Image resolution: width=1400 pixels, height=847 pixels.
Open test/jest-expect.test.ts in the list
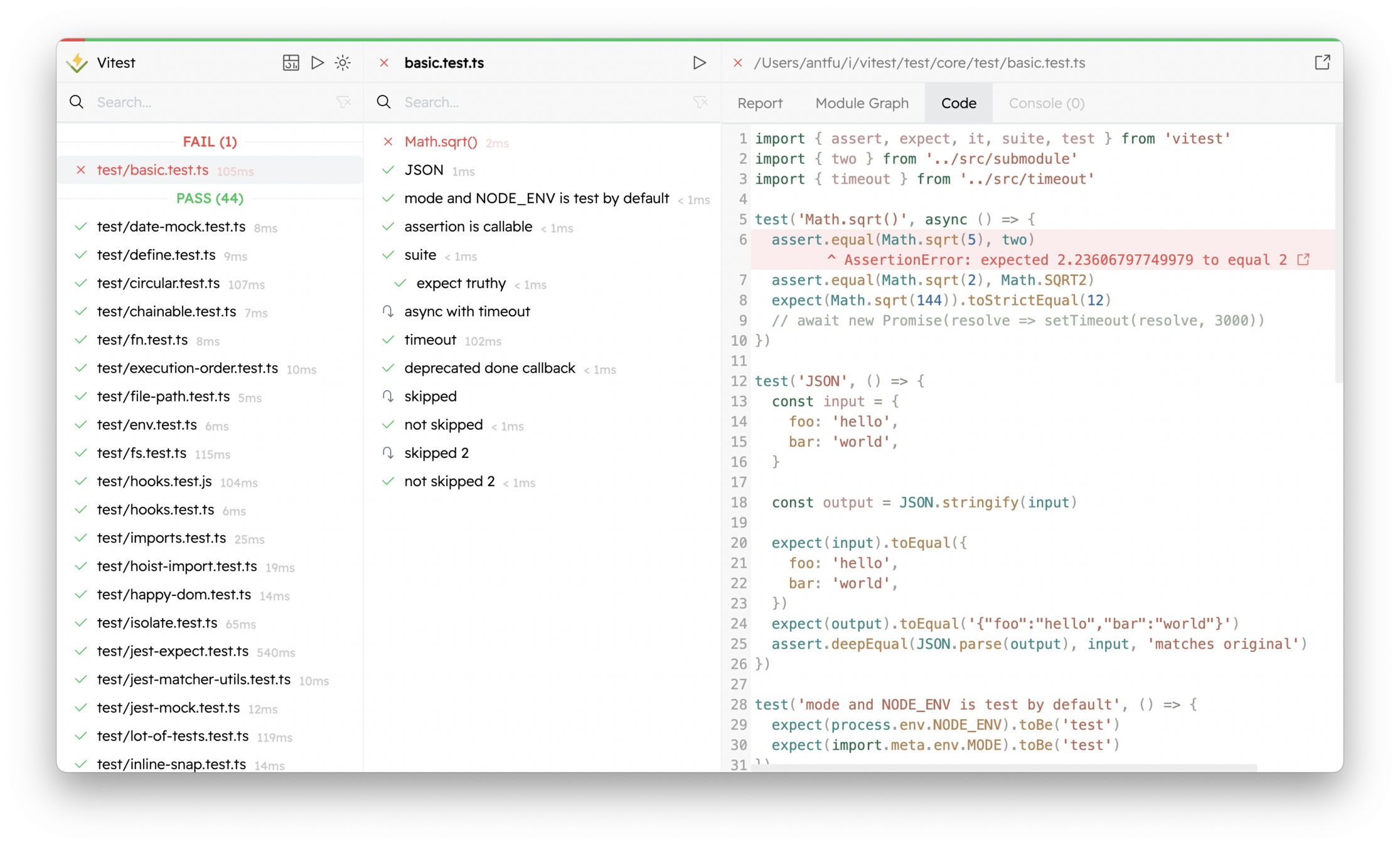click(x=173, y=651)
